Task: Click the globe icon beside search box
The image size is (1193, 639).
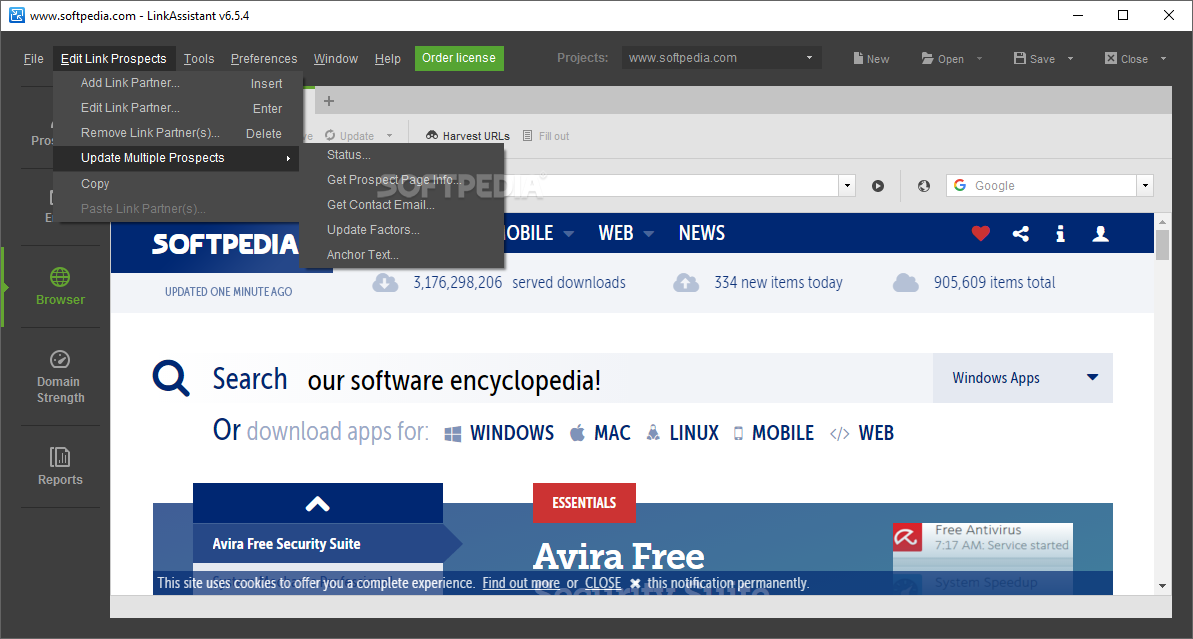Action: tap(924, 186)
